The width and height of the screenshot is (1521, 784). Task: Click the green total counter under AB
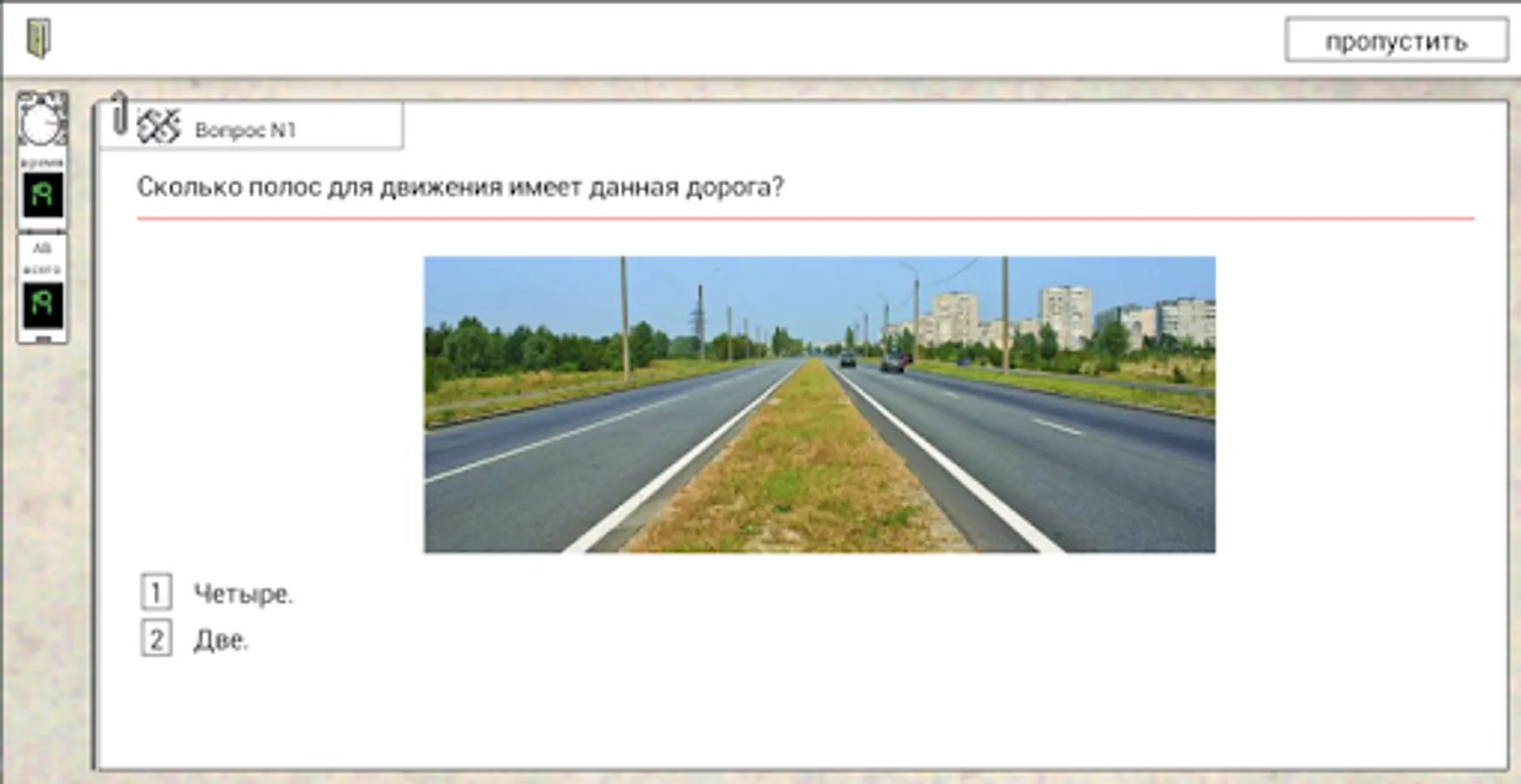[x=43, y=304]
